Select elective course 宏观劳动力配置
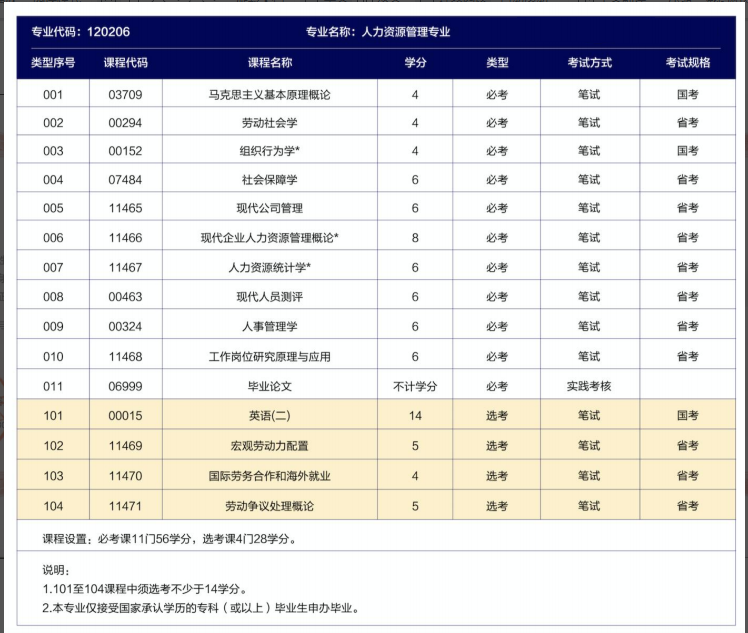Screen dimensions: 748x633 click(270, 446)
